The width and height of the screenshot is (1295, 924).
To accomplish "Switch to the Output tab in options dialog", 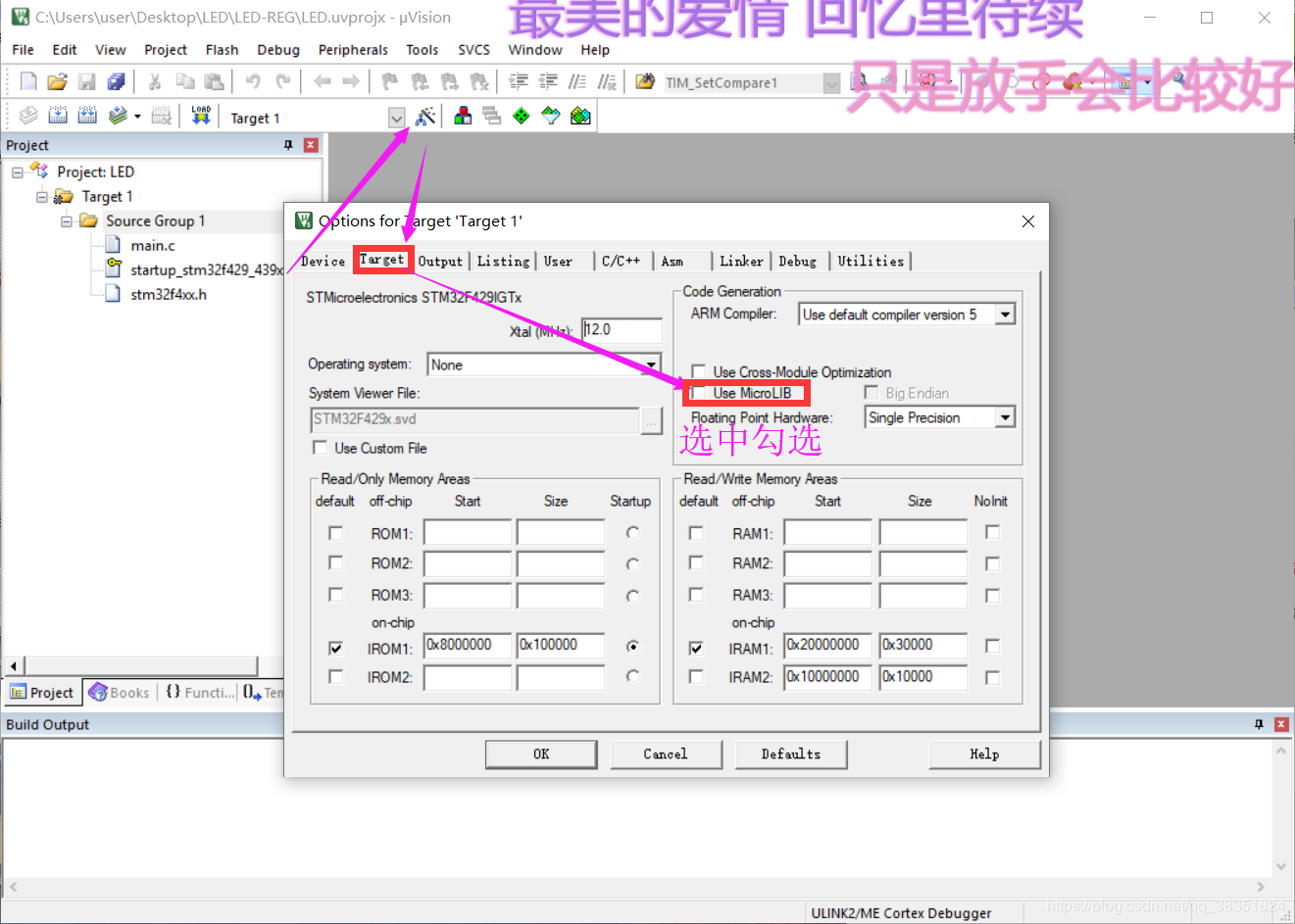I will (440, 262).
